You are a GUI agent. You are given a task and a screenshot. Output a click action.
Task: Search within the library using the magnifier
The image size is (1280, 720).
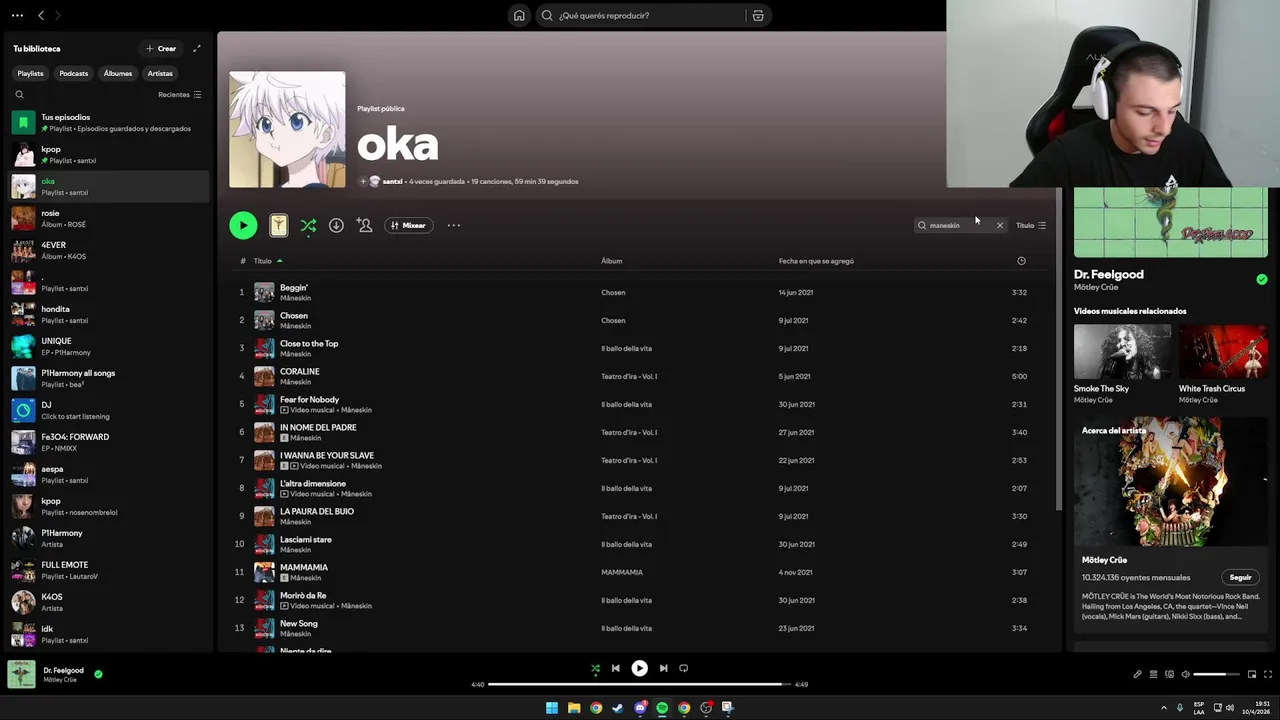click(19, 94)
